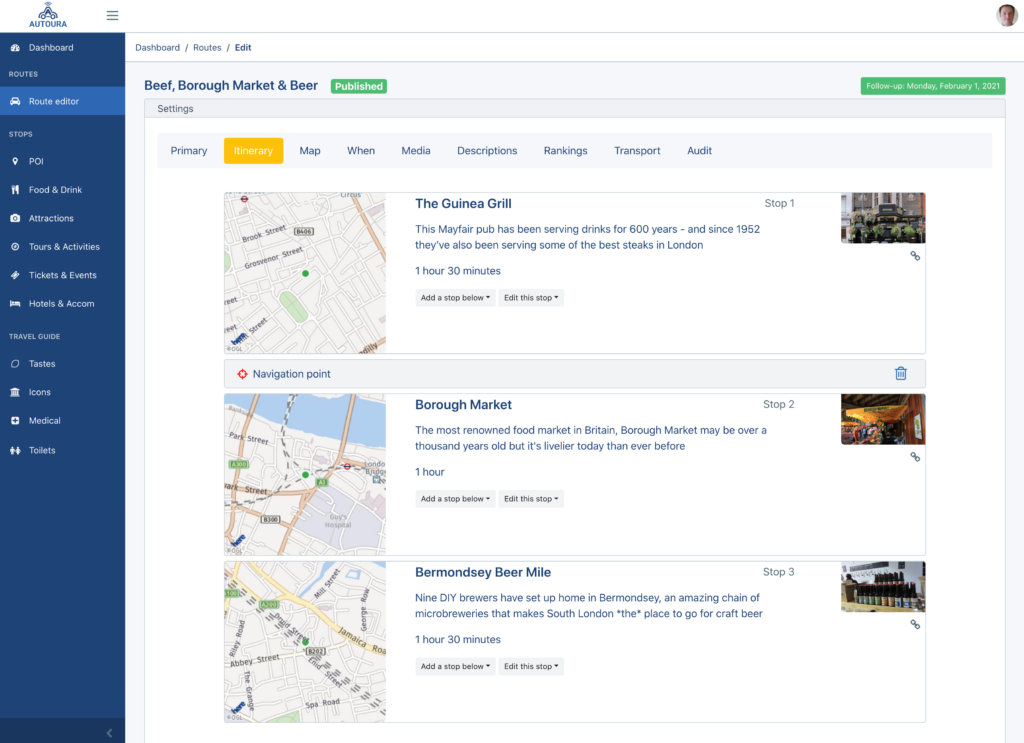Switch to the Primary tab
Screen dimensions: 1024x743
coord(189,151)
